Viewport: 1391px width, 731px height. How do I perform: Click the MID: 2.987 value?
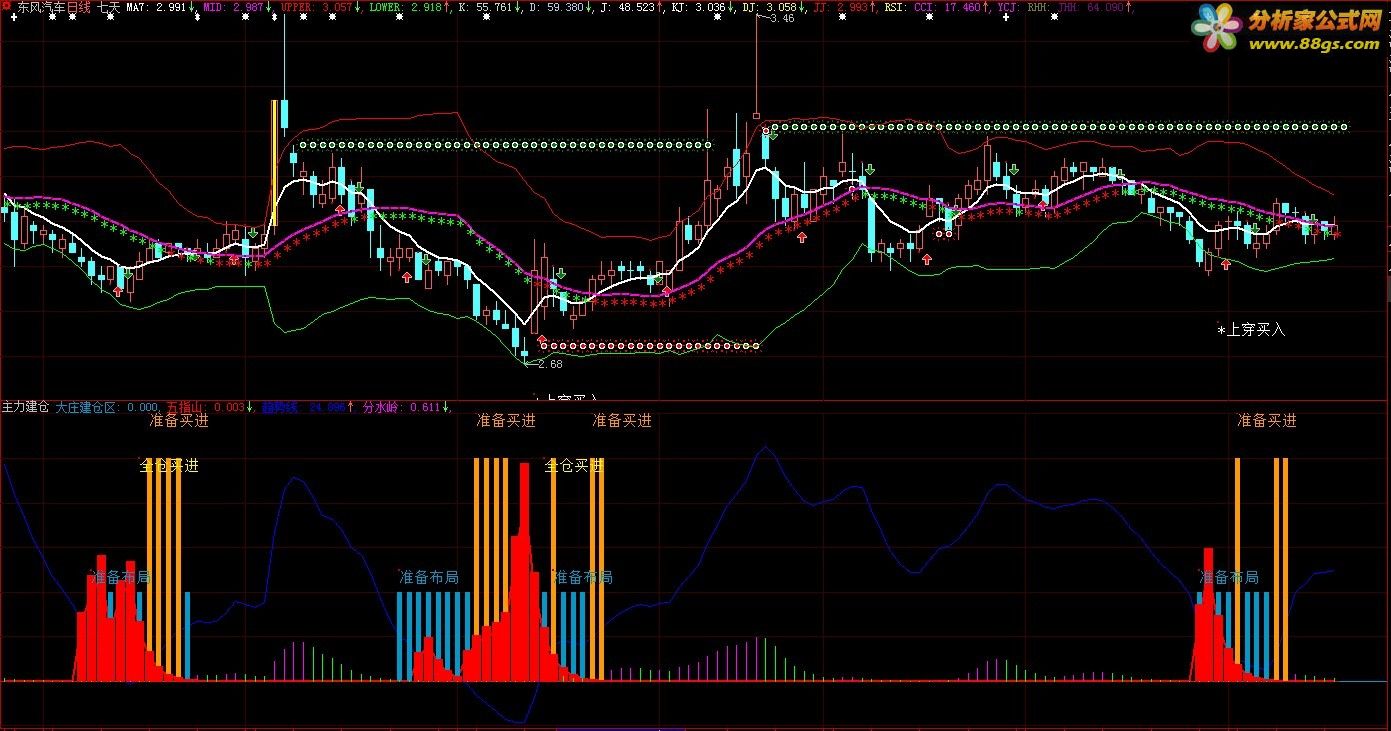(x=233, y=7)
